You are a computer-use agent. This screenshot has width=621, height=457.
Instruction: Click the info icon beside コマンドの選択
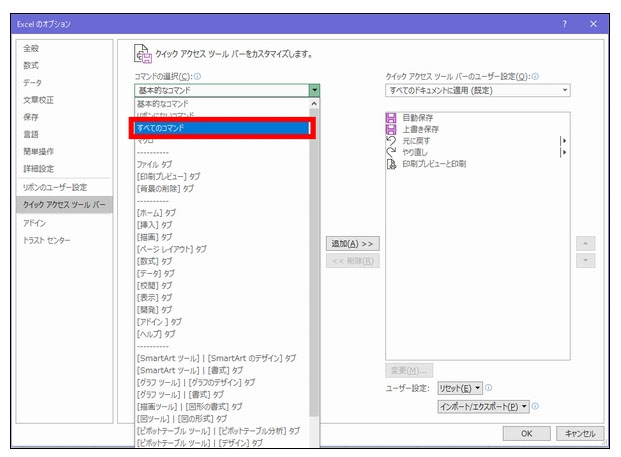pos(197,76)
